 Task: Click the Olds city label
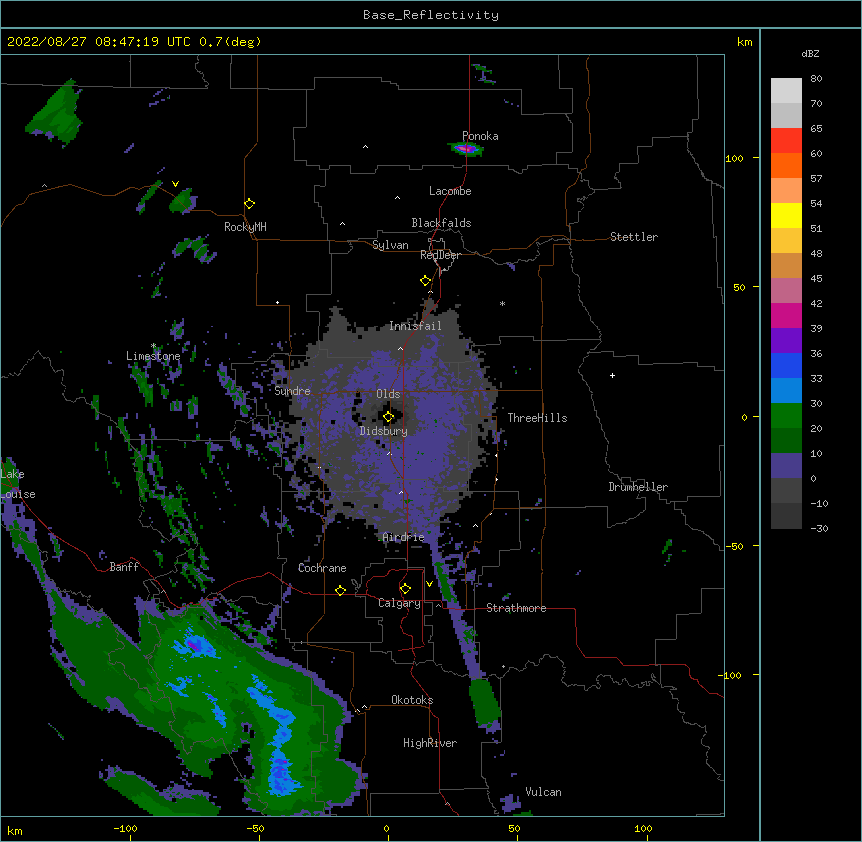click(388, 394)
